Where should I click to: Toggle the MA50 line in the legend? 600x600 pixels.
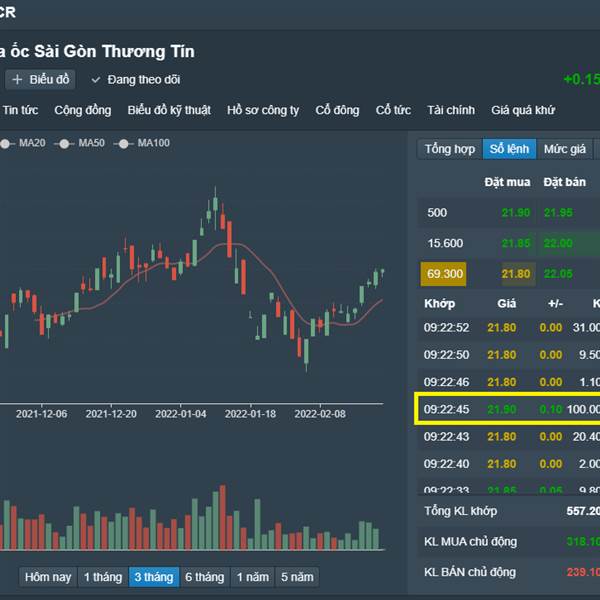coord(80,143)
